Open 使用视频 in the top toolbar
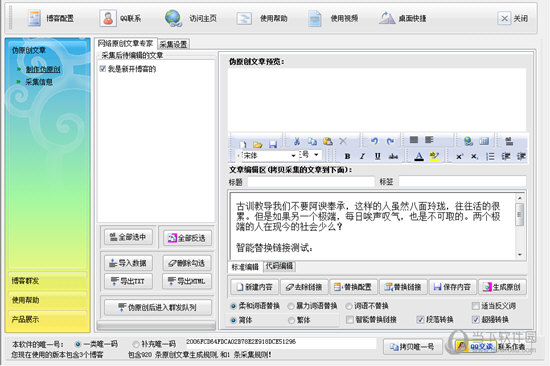Image resolution: width=550 pixels, height=366 pixels. click(x=333, y=18)
